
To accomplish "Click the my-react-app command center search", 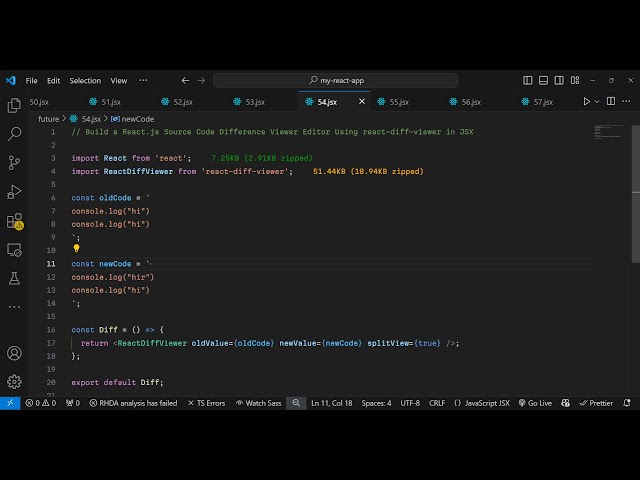I will click(x=340, y=80).
